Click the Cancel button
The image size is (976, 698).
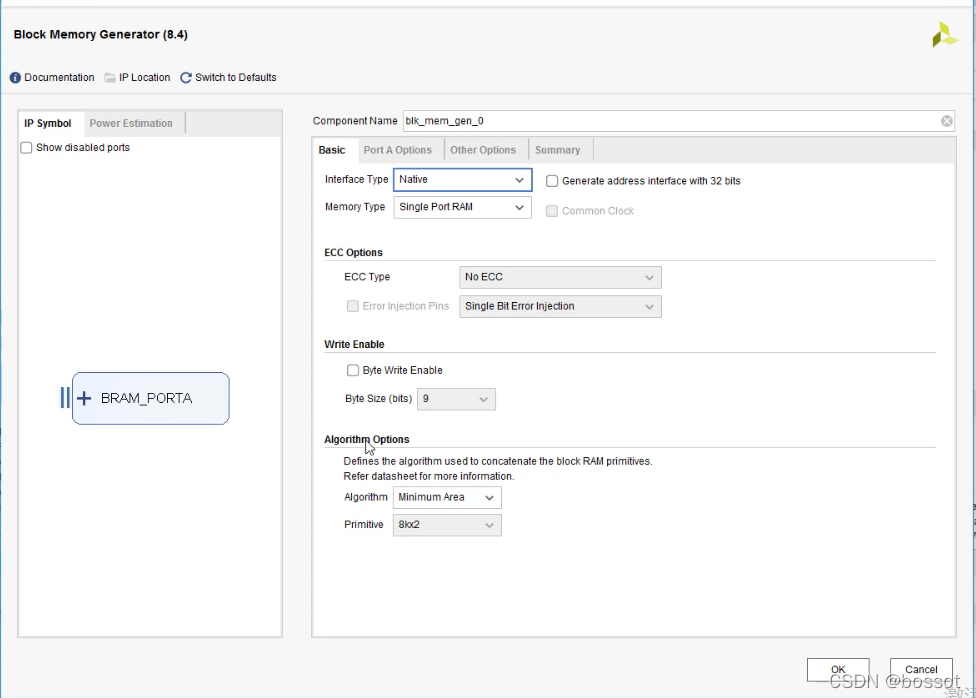(x=921, y=669)
